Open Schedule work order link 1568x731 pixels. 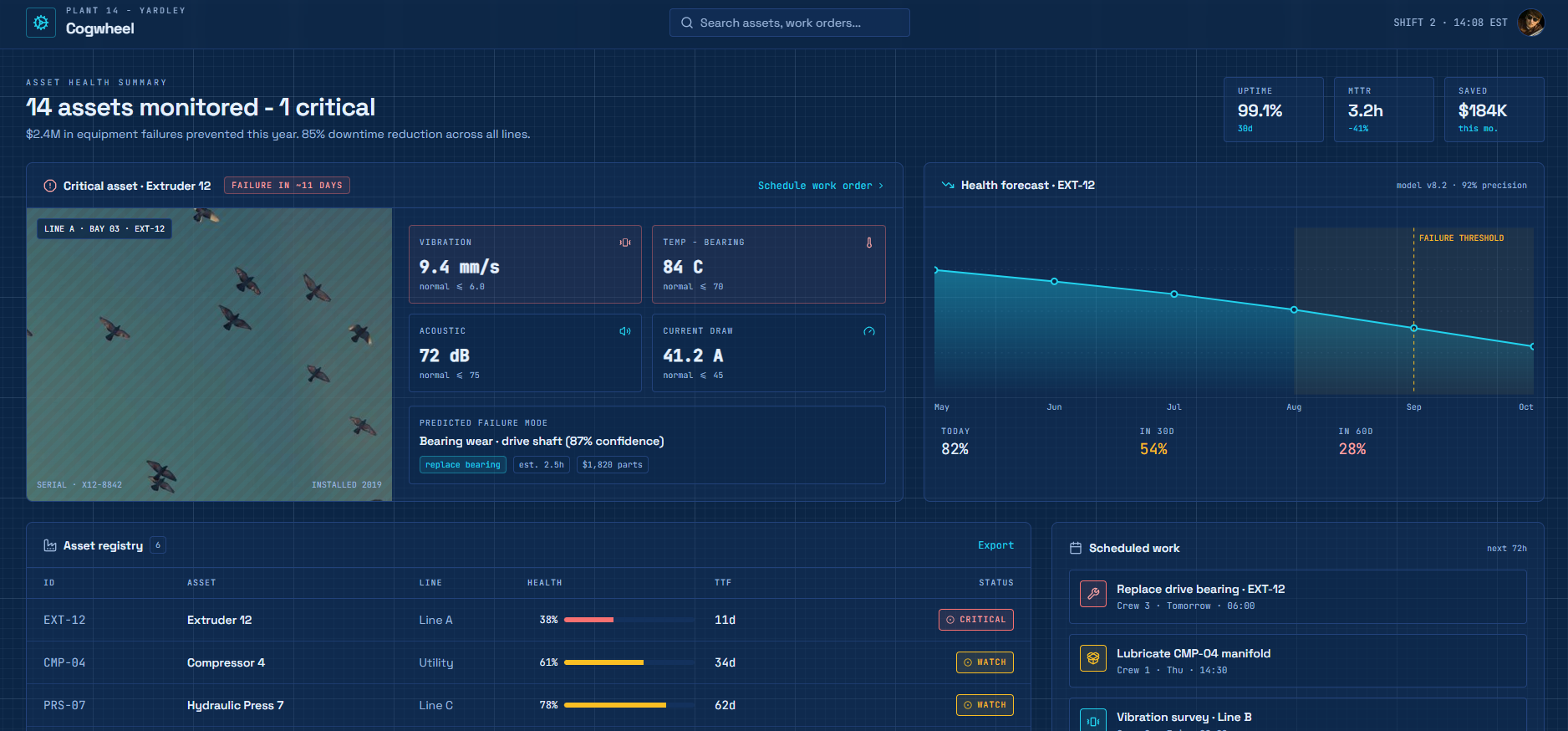820,186
